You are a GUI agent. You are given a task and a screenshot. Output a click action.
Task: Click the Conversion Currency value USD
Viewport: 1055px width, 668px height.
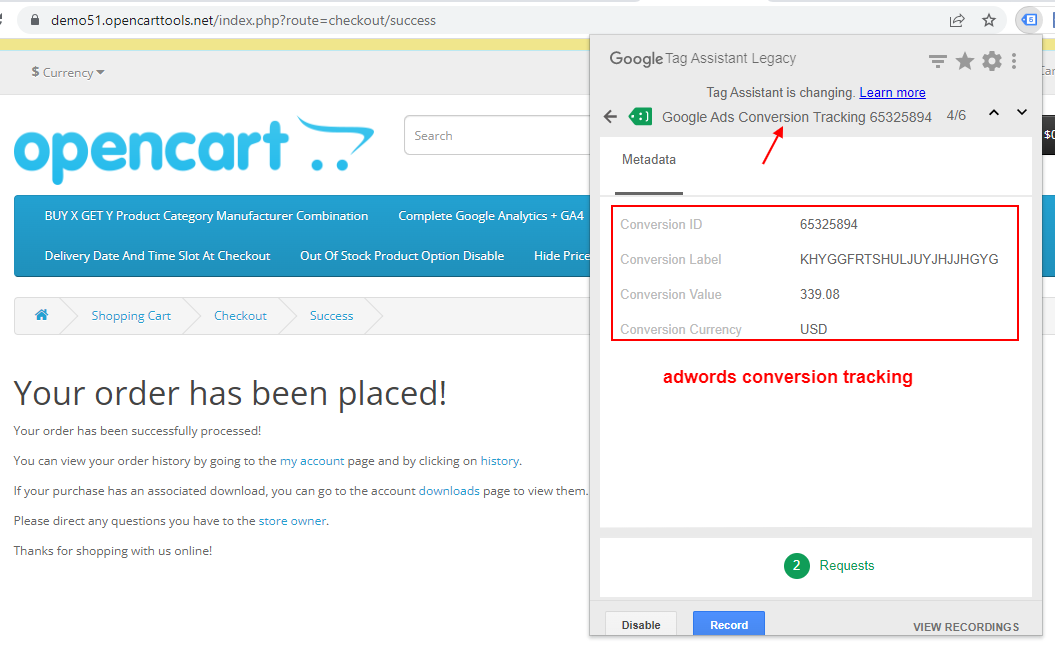point(813,330)
